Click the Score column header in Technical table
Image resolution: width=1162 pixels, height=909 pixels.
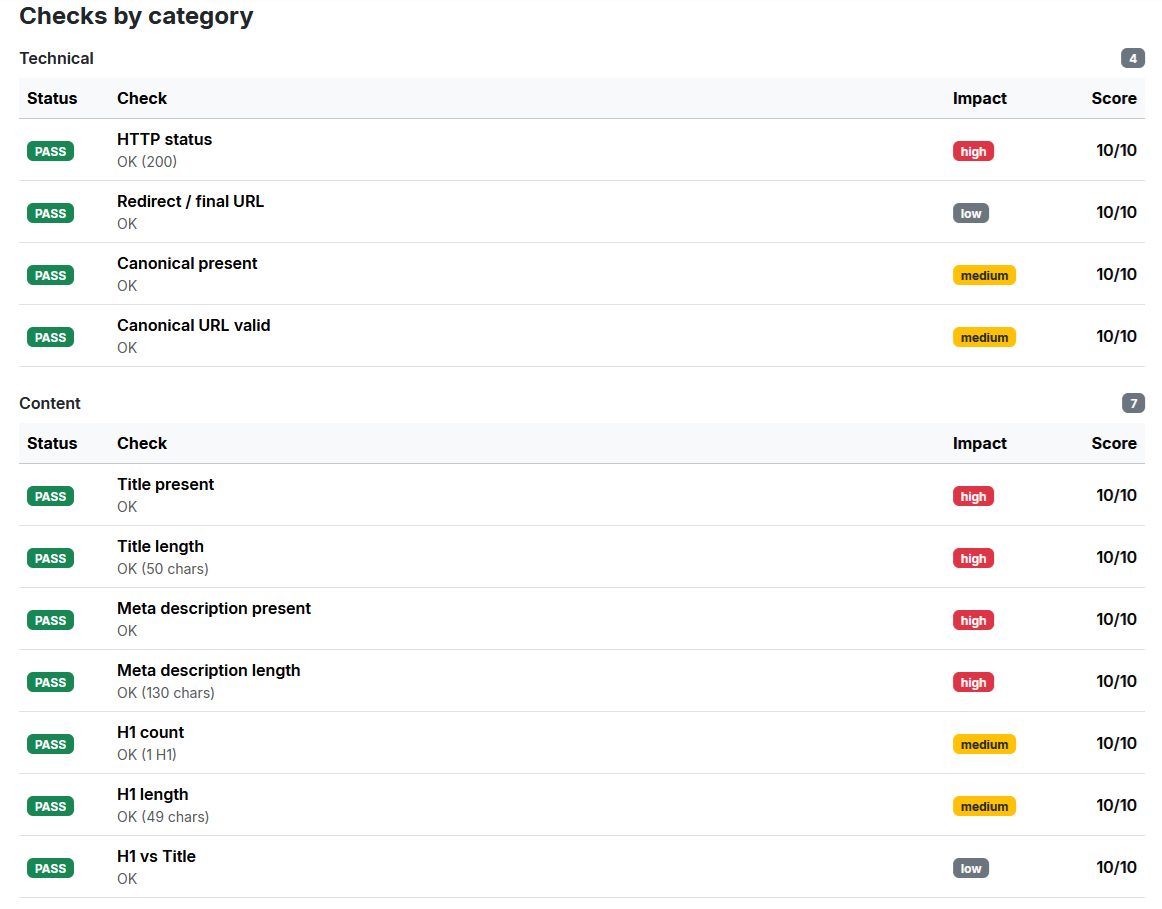(1113, 99)
